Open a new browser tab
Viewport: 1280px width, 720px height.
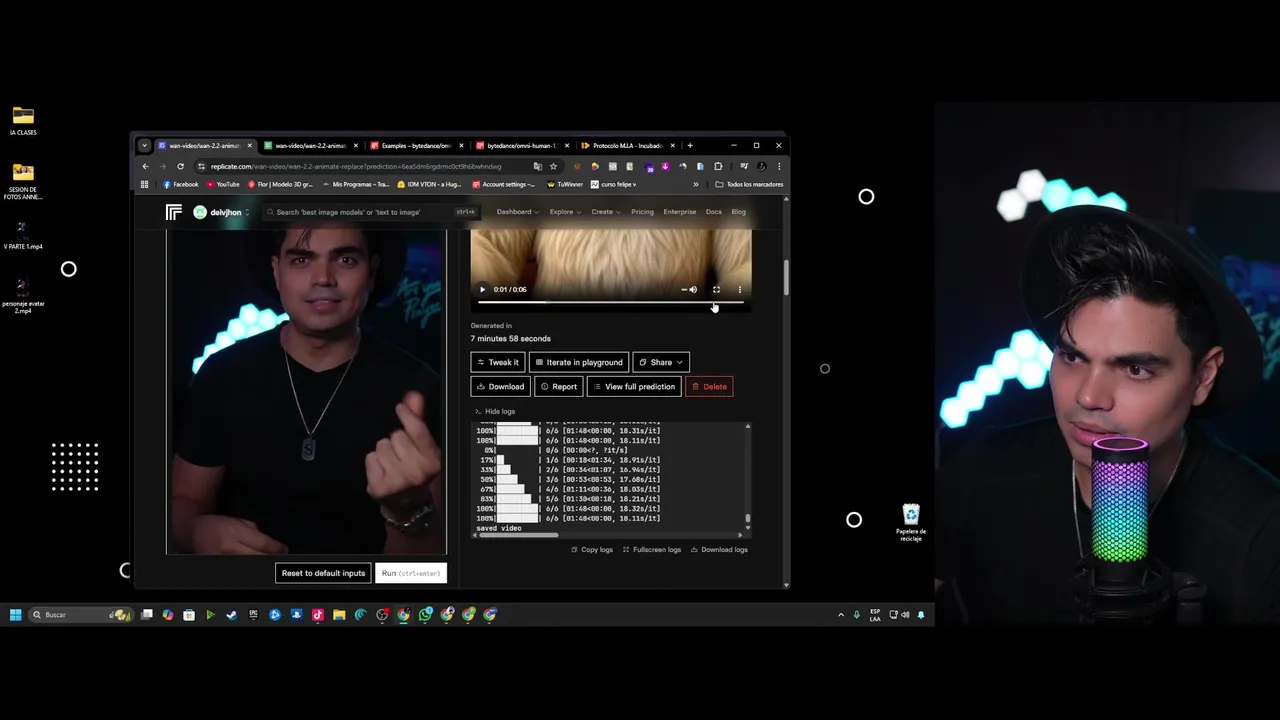689,146
